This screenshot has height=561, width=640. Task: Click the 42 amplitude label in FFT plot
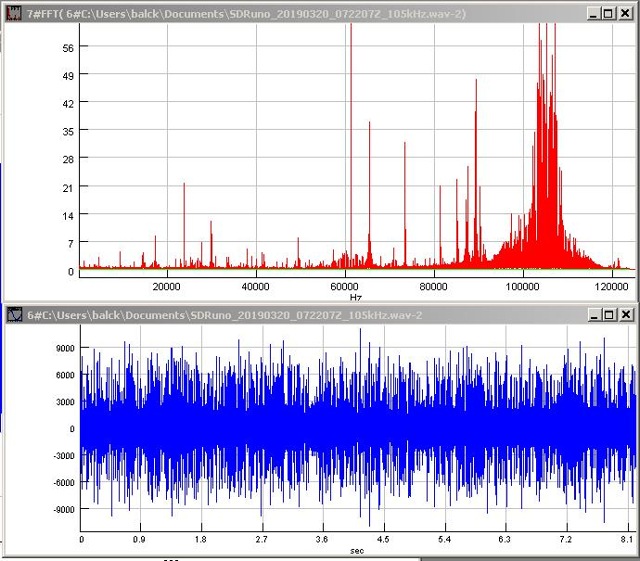tap(68, 104)
